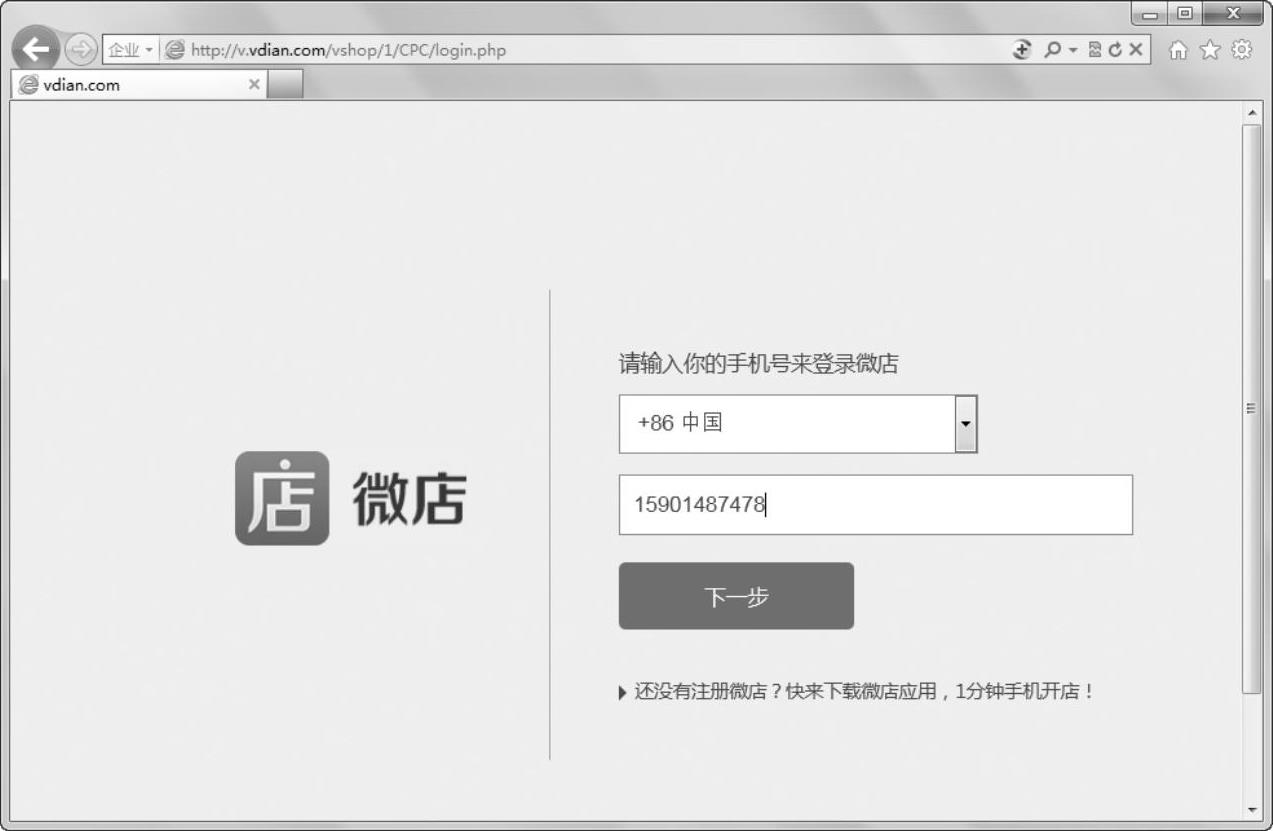Switch to the vdian.com tab
The image size is (1273, 831).
pos(140,85)
